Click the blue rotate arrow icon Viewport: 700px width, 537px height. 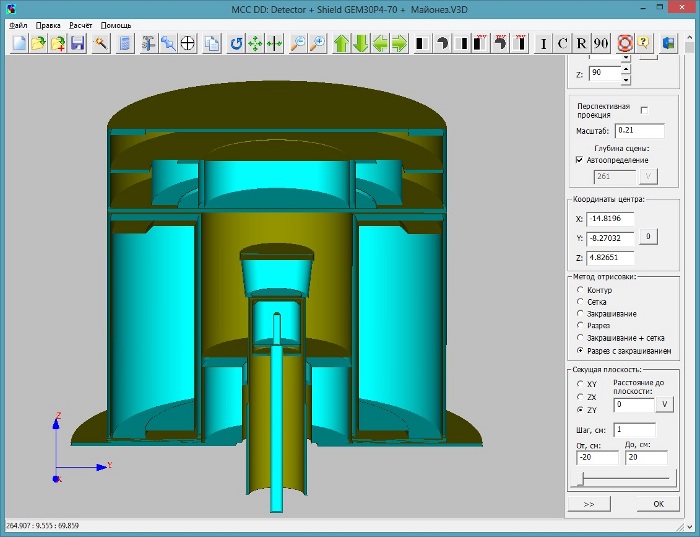tap(236, 43)
